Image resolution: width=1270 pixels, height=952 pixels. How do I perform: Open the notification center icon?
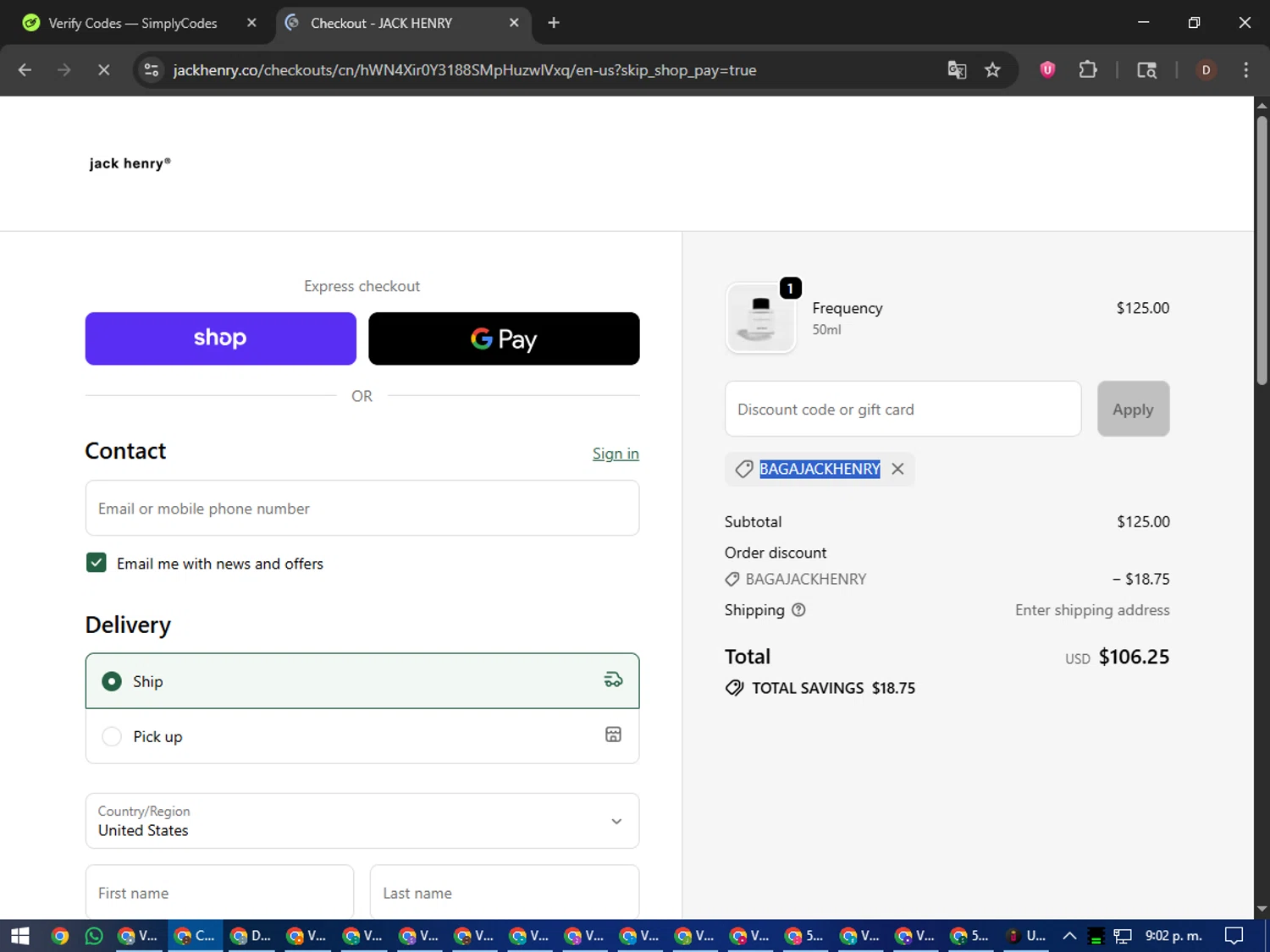(x=1234, y=936)
